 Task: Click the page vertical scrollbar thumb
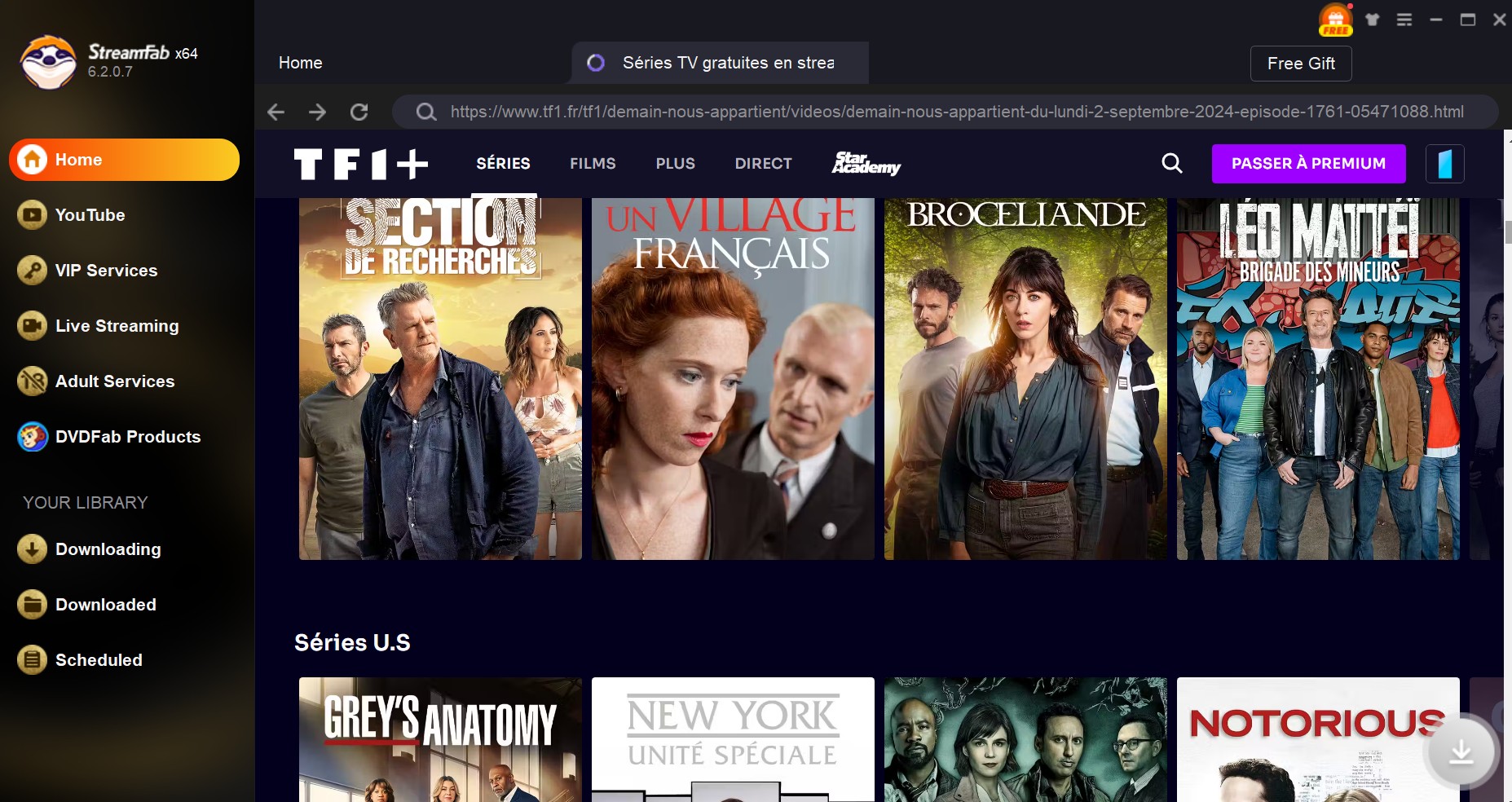click(1508, 232)
